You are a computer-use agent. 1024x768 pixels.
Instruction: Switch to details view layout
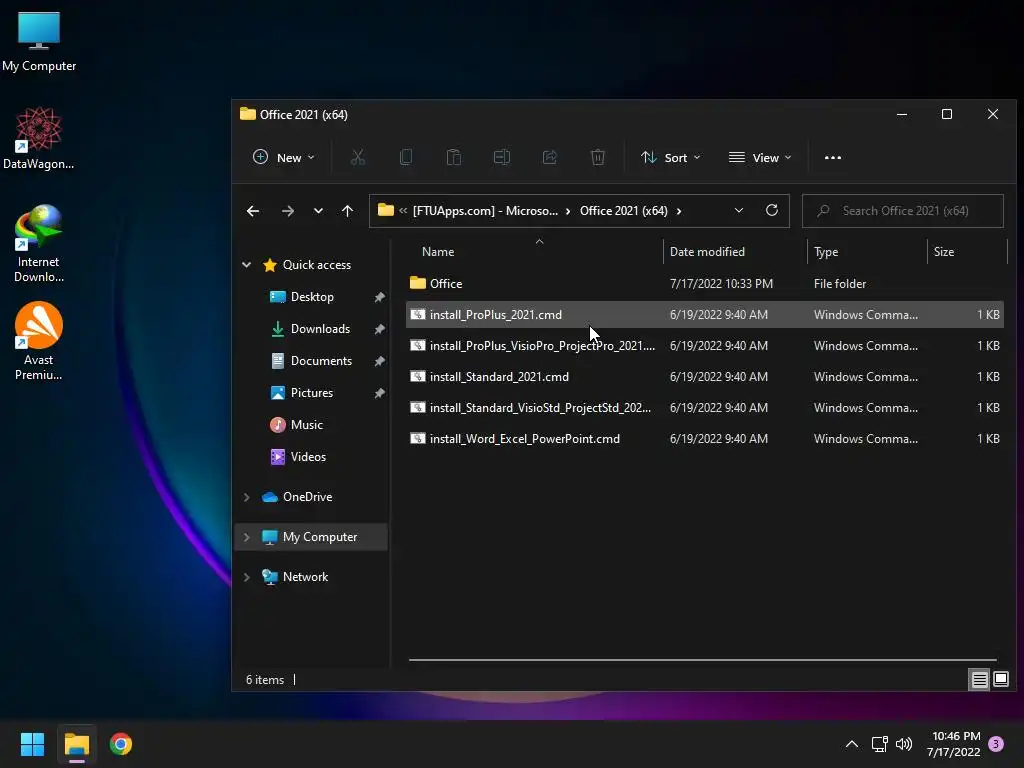coord(980,680)
